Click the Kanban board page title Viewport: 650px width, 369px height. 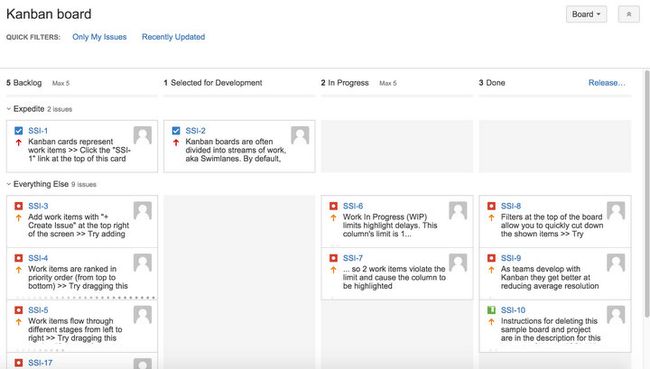(x=49, y=14)
